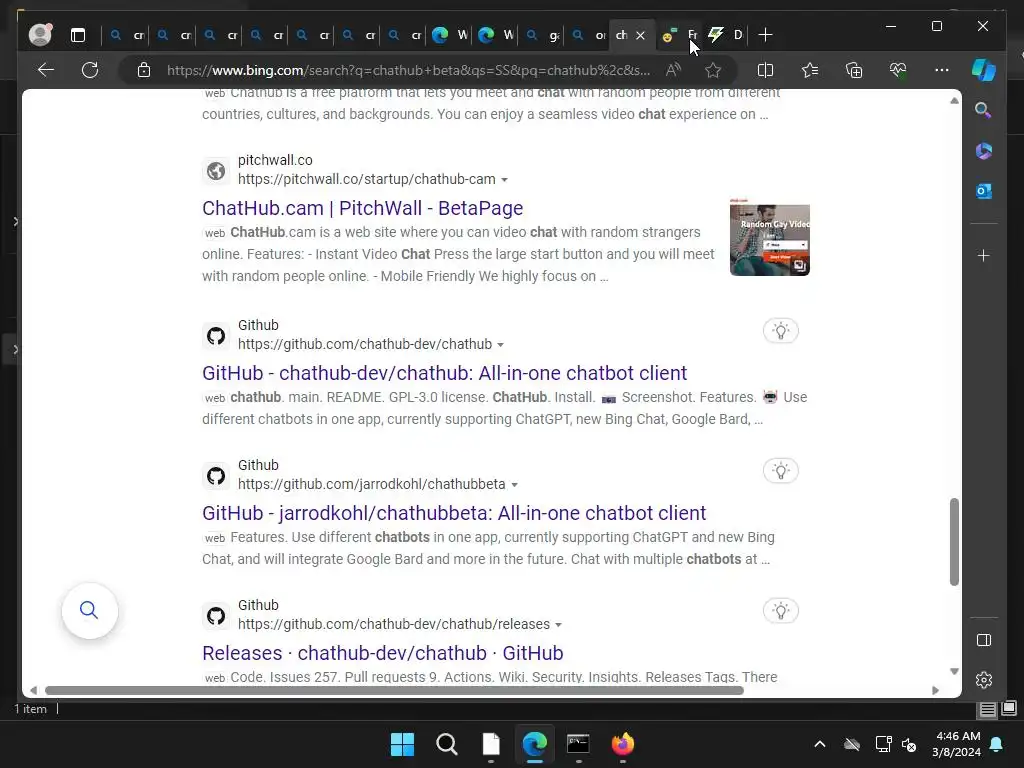Click the sidebar Search icon

(x=984, y=110)
